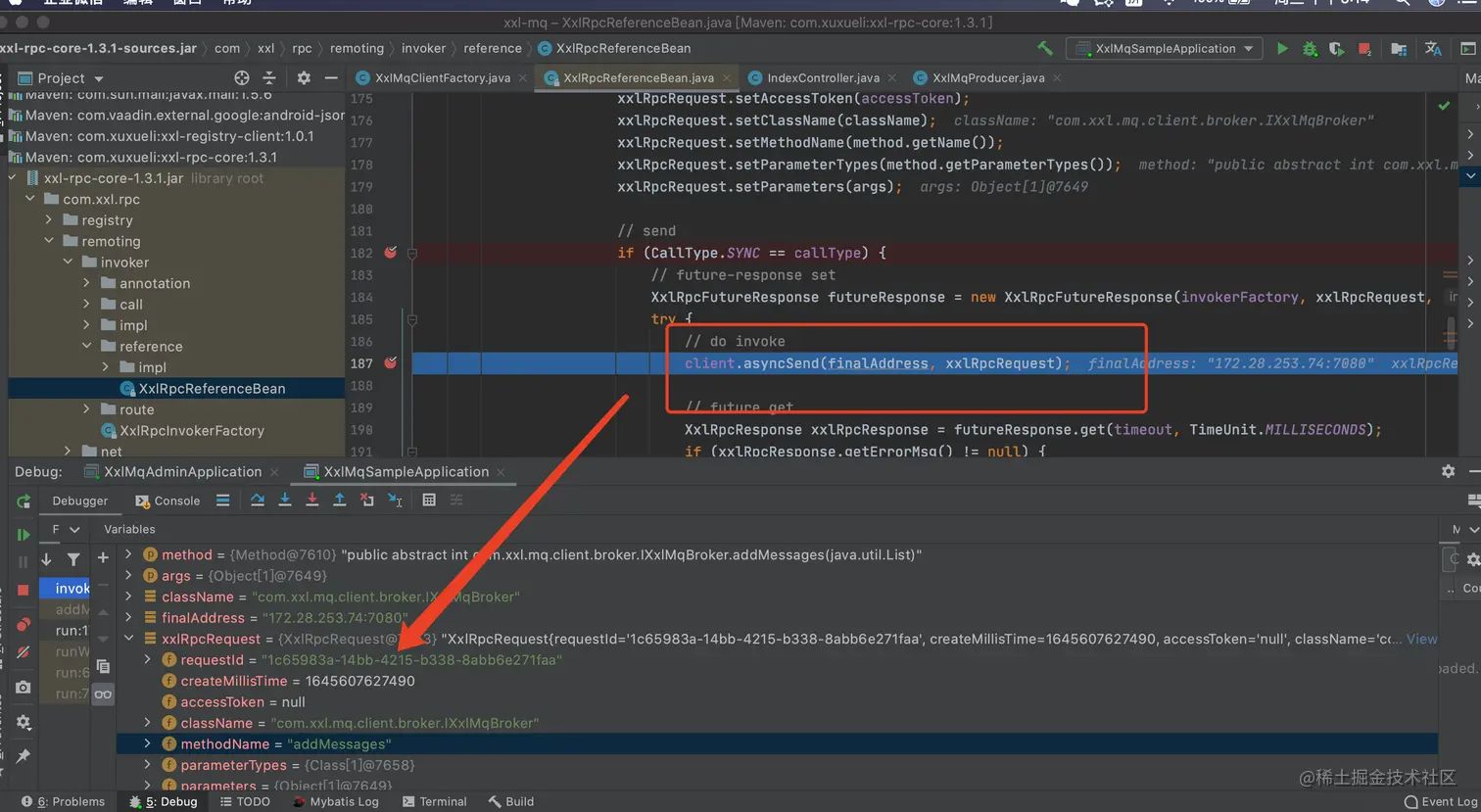Open the XxlMqSampleApplication run configuration dropdown

pyautogui.click(x=1166, y=48)
